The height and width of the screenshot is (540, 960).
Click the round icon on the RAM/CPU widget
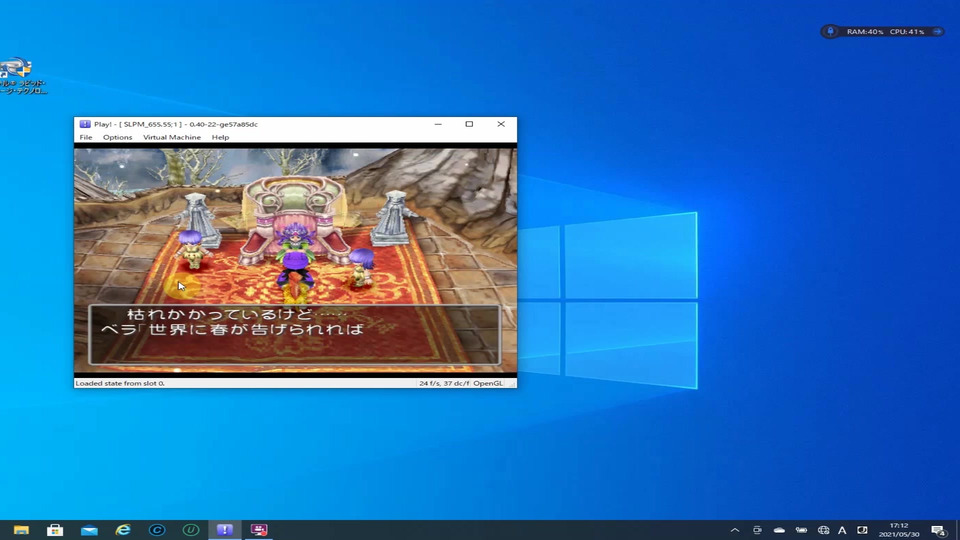click(x=830, y=31)
